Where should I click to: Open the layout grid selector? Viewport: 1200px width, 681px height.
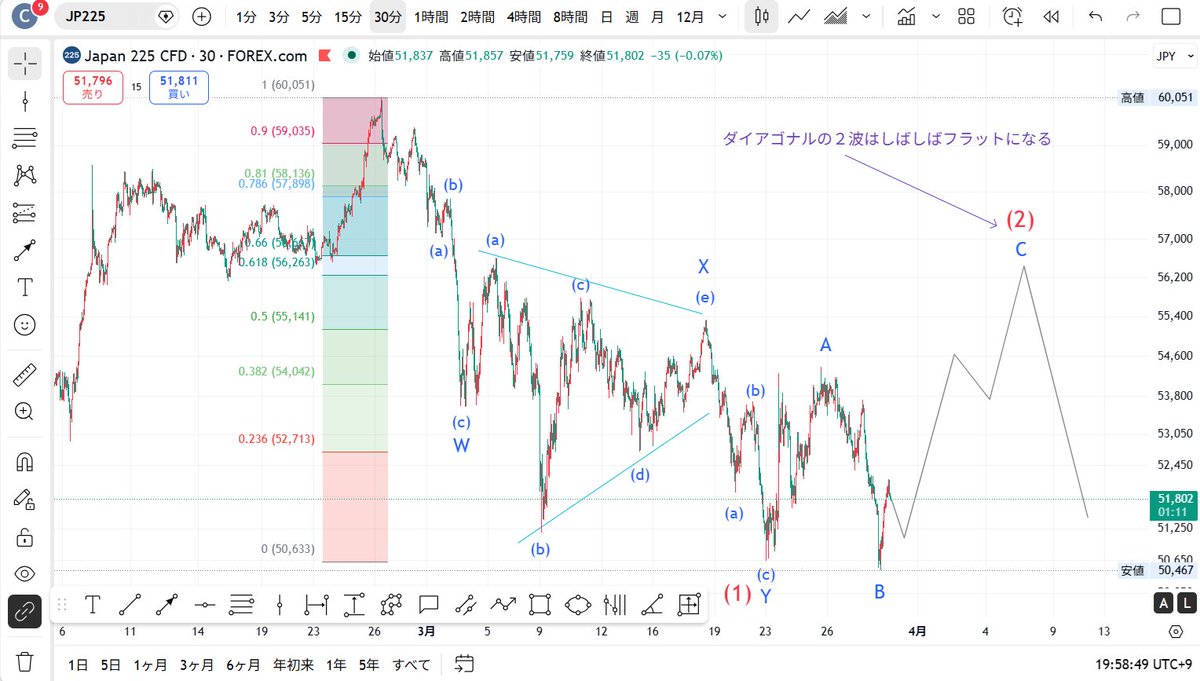tap(965, 16)
